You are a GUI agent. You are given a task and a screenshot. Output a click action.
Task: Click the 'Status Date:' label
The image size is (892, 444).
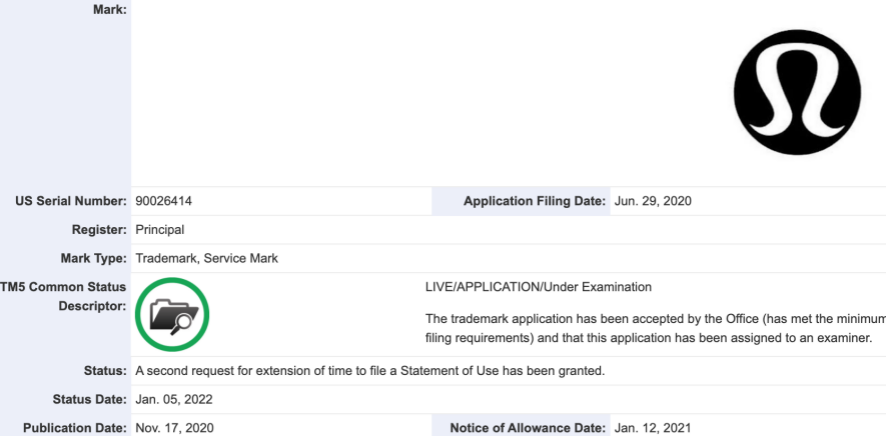(x=90, y=400)
